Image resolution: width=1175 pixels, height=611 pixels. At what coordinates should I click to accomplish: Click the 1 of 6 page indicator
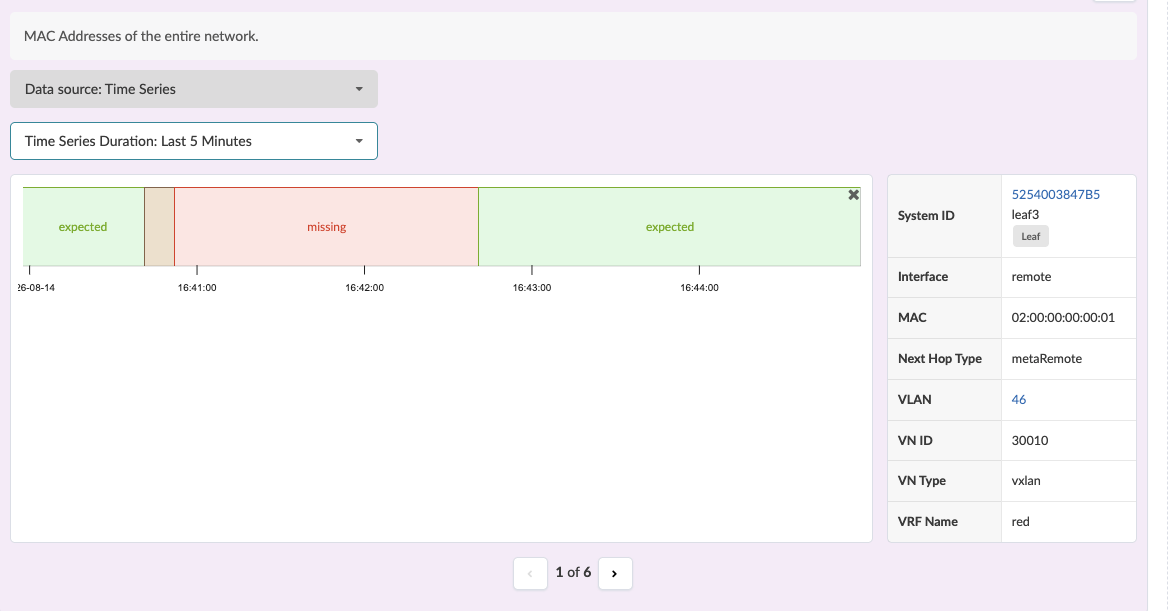coord(573,573)
